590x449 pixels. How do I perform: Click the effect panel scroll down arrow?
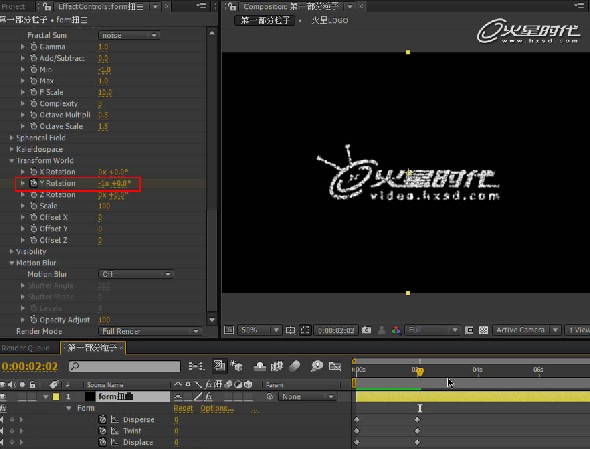point(212,320)
